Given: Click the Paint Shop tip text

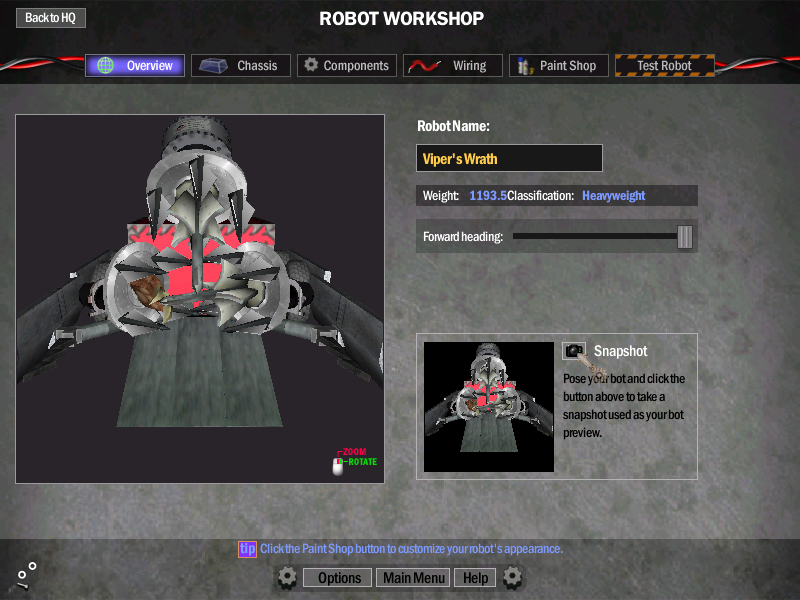Looking at the screenshot, I should (x=411, y=549).
